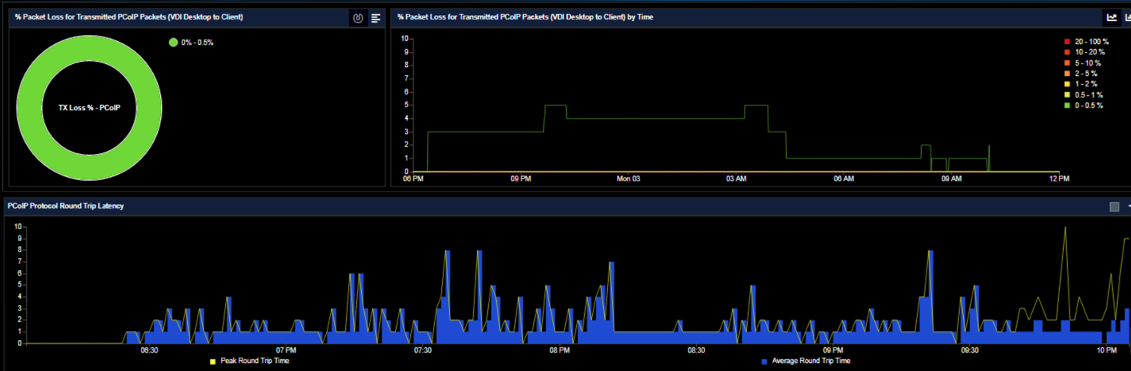Toggle square checkbox in Round Trip Latency header
1131x371 pixels.
pos(1114,206)
